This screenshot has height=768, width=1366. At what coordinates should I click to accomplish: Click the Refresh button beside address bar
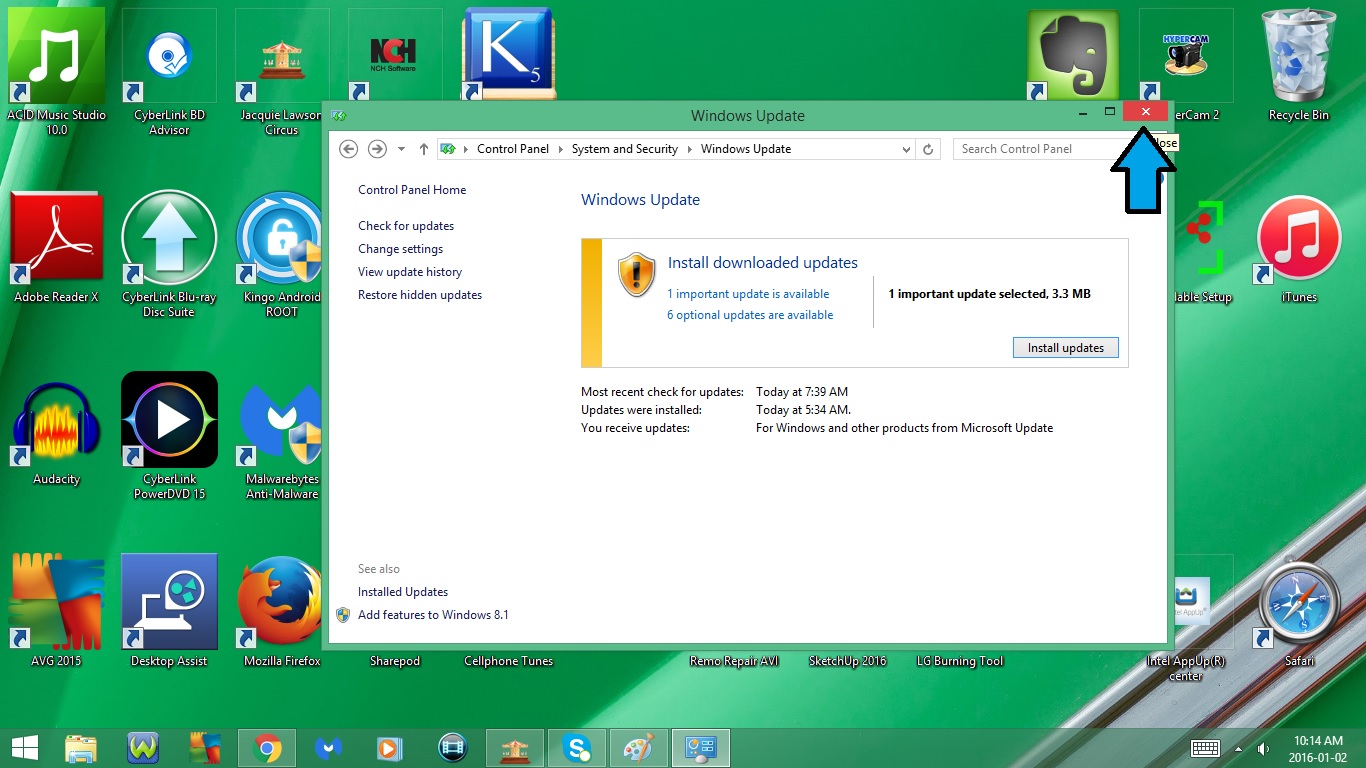click(x=928, y=149)
